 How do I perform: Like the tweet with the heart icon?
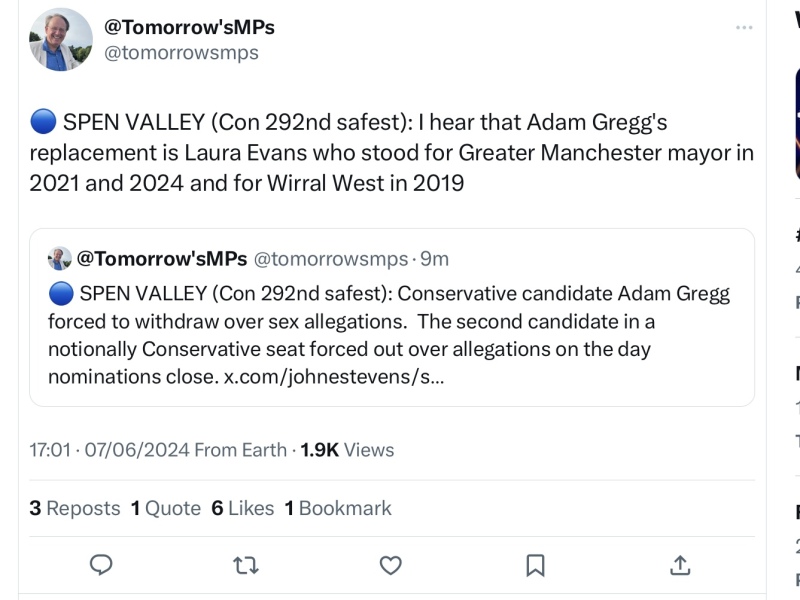[390, 565]
